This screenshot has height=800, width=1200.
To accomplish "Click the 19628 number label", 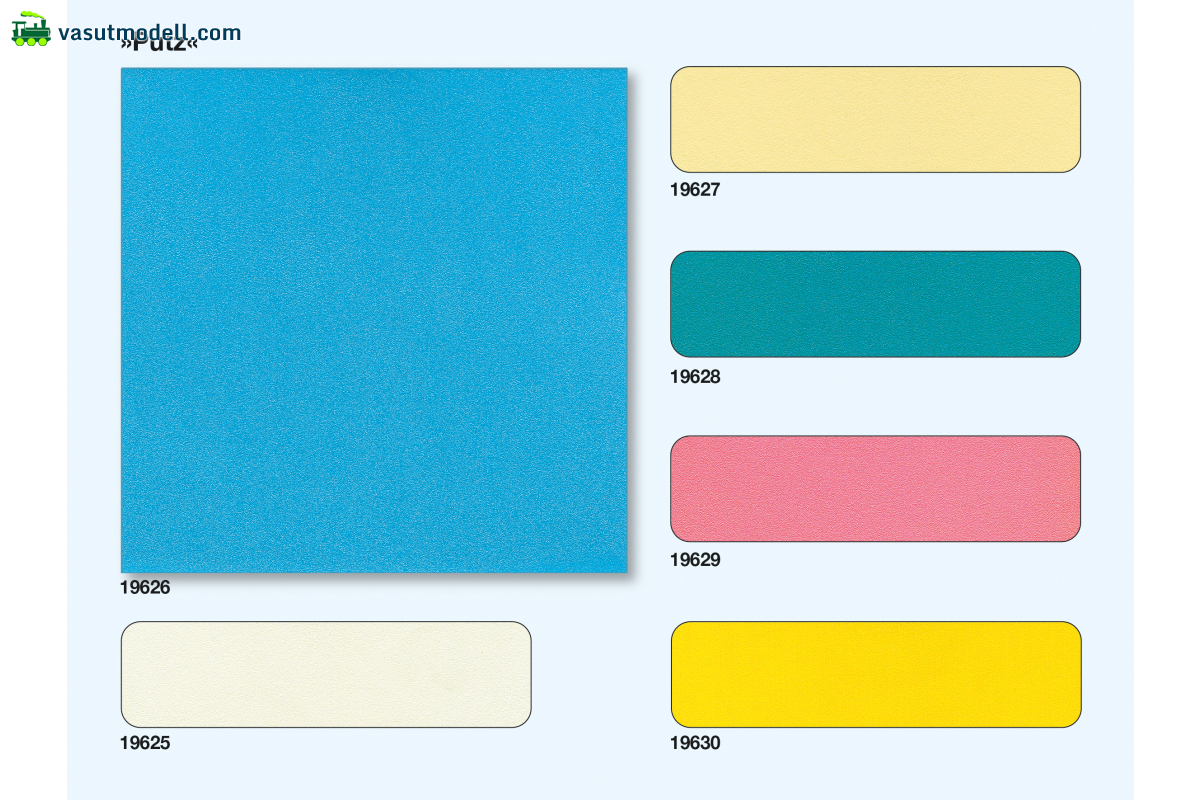I will tap(695, 377).
